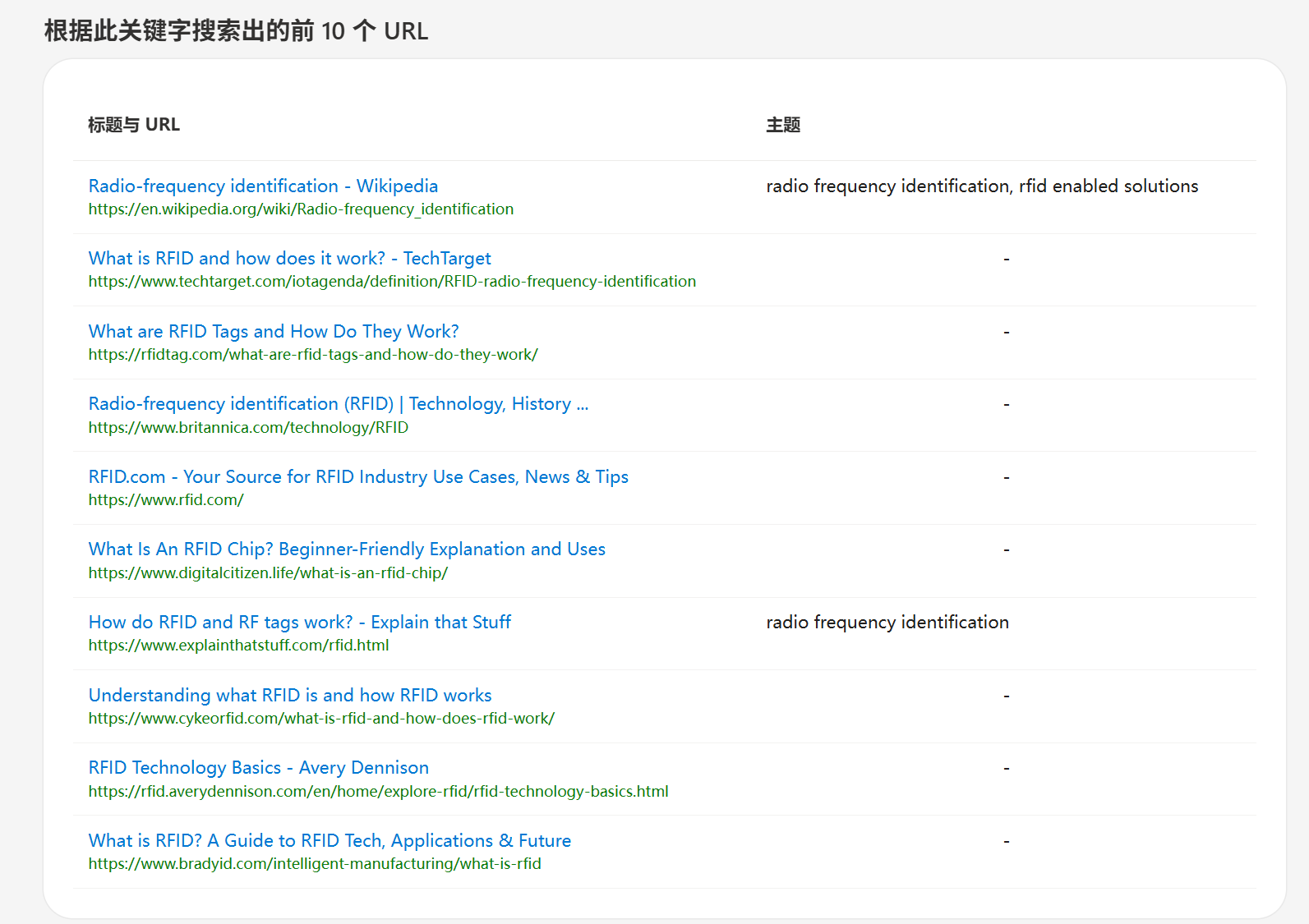Click the digitalcitizen.life what-is-an-rfid-chip URL
The image size is (1309, 924).
[x=268, y=573]
